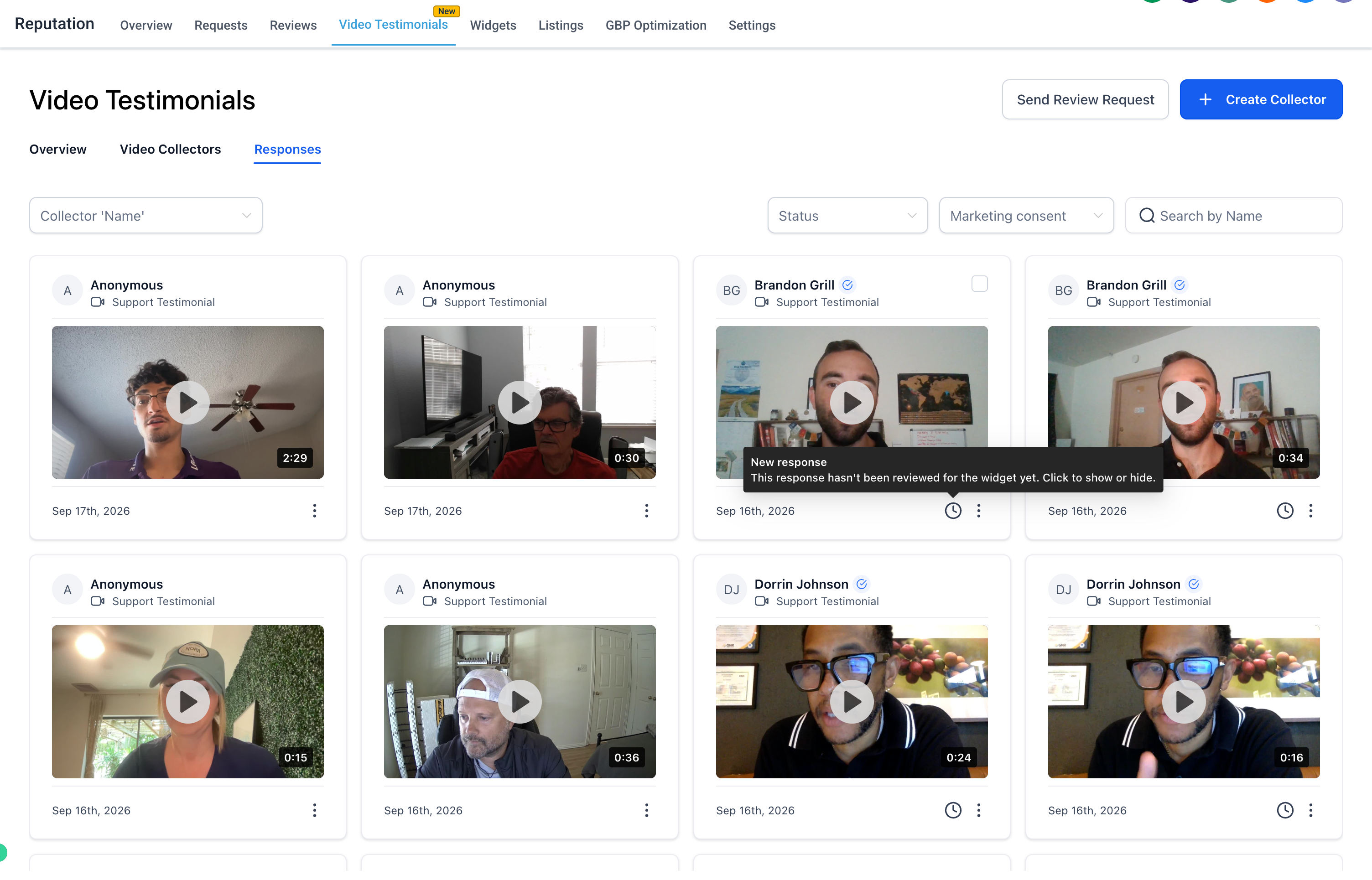Screen dimensions: 1372x880
Task: Click the verified badge next to Dorrin Johnson 0:24
Action: tap(862, 584)
